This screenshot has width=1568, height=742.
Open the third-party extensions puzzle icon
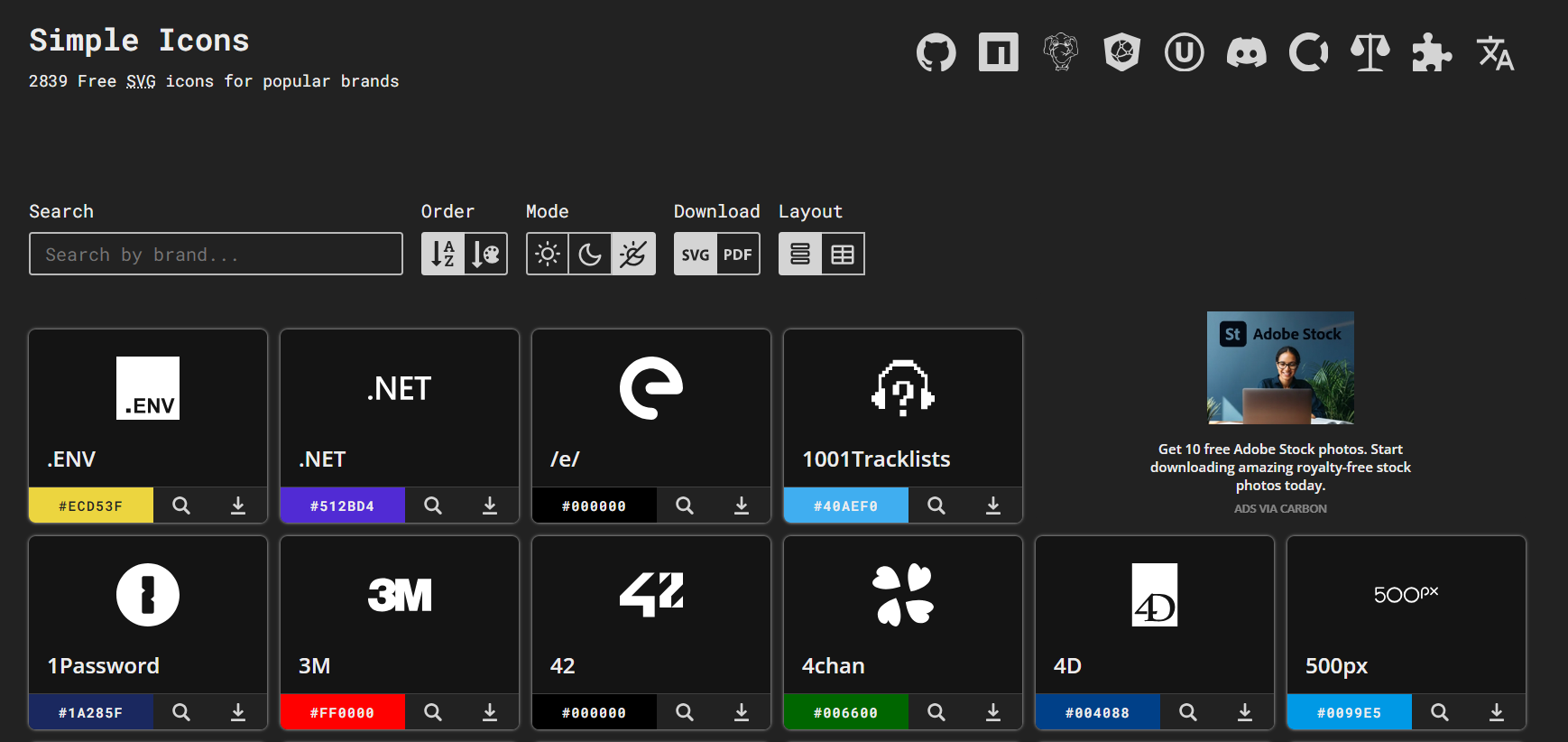[x=1433, y=52]
